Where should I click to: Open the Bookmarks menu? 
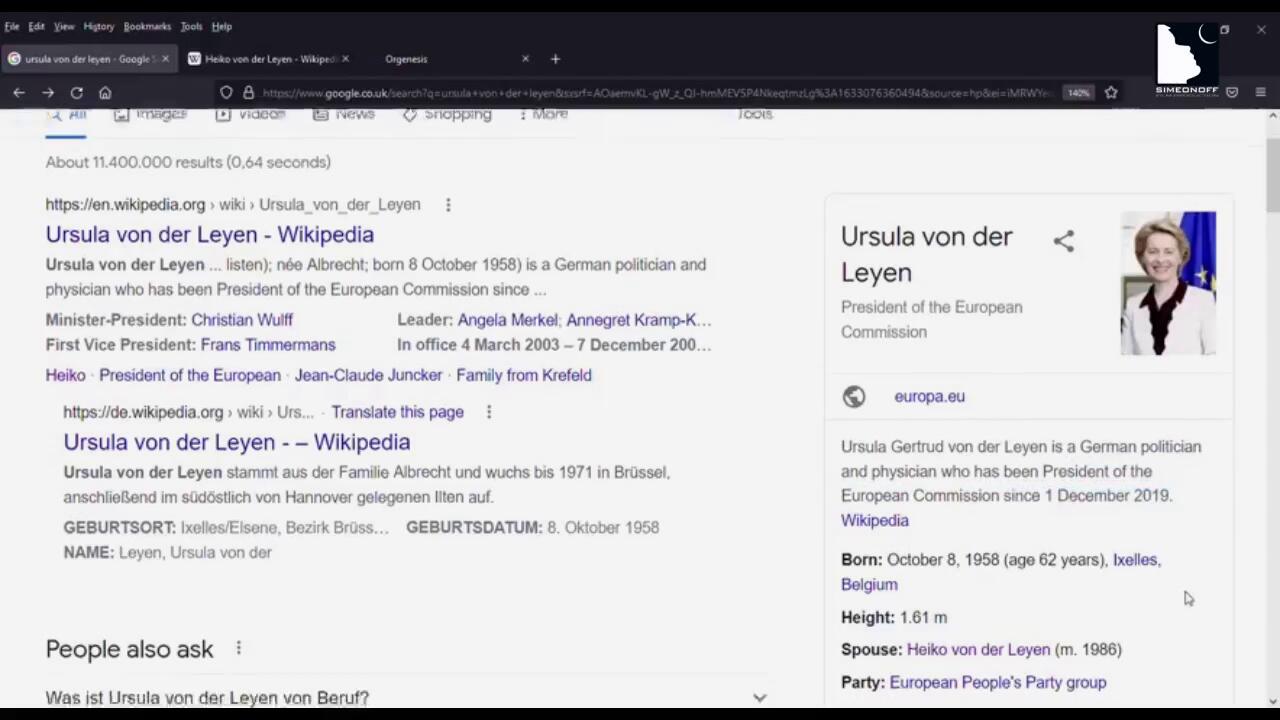147,26
